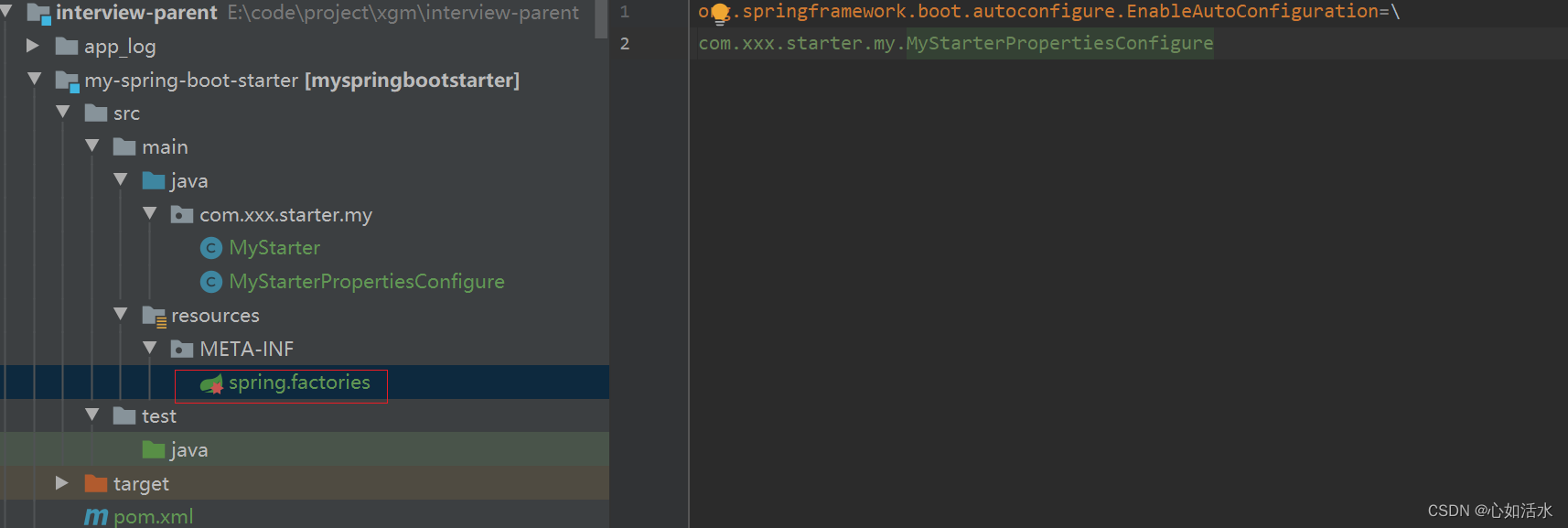Click line number 2 in gutter

(625, 43)
